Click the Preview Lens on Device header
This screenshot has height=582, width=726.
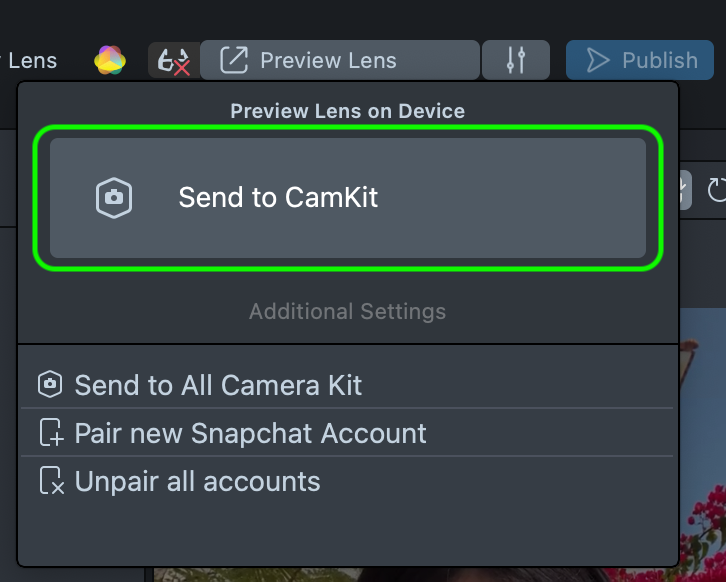pyautogui.click(x=347, y=110)
